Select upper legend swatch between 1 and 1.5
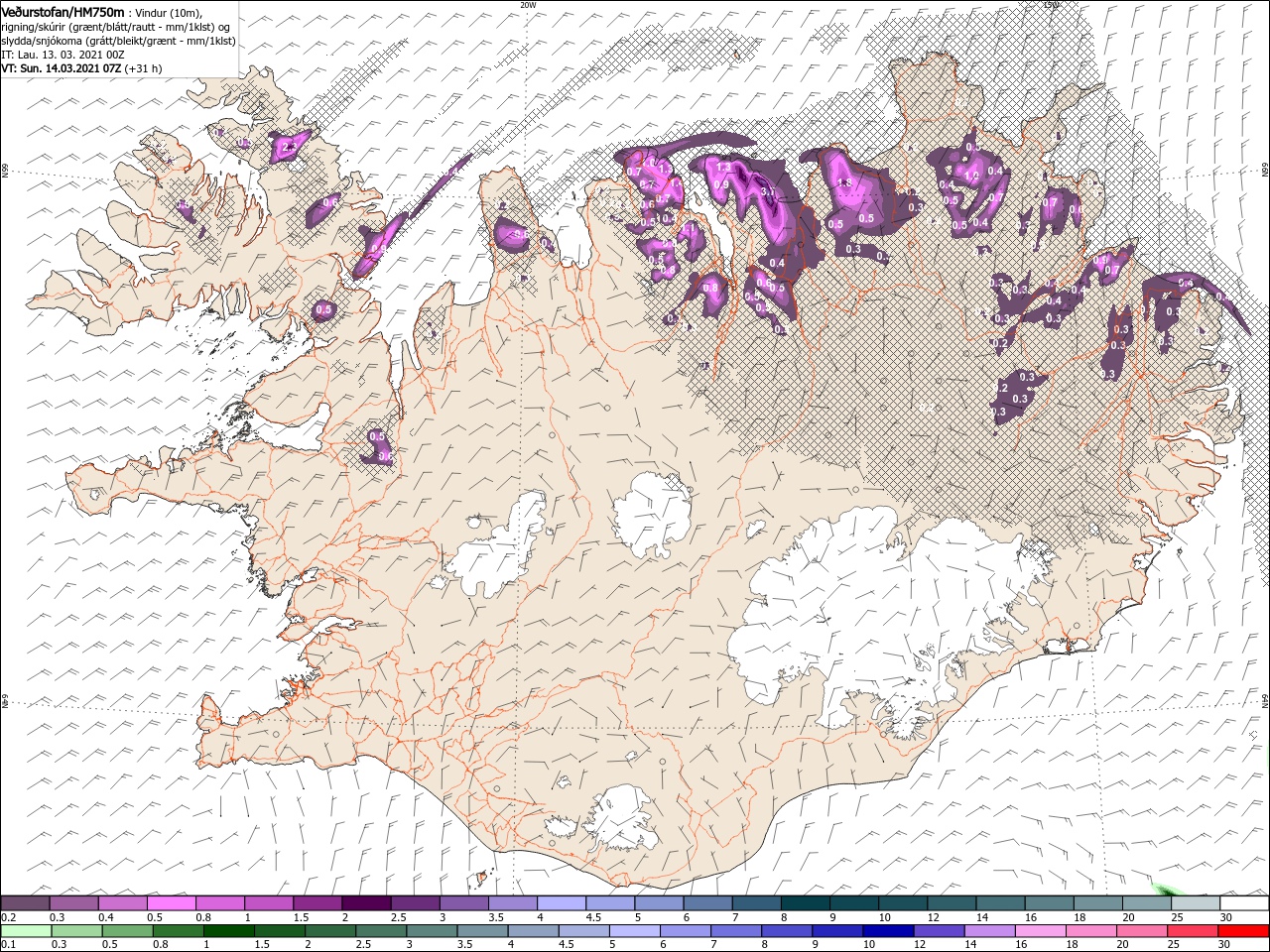Image resolution: width=1270 pixels, height=952 pixels. point(268,903)
